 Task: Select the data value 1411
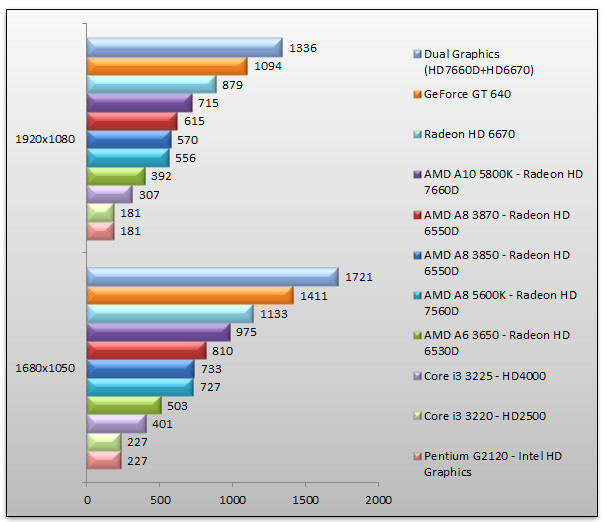click(x=314, y=296)
